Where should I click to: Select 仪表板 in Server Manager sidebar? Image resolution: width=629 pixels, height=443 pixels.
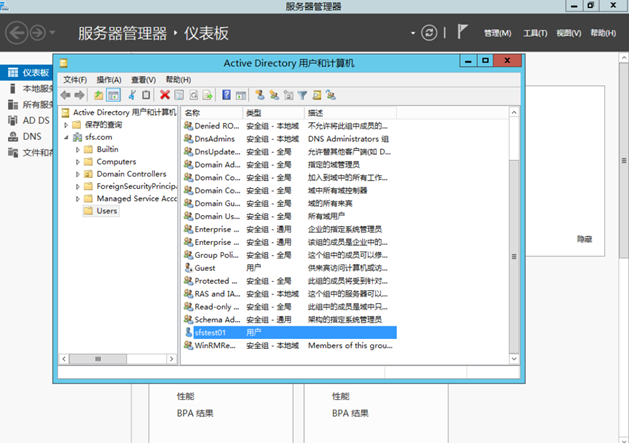point(26,72)
